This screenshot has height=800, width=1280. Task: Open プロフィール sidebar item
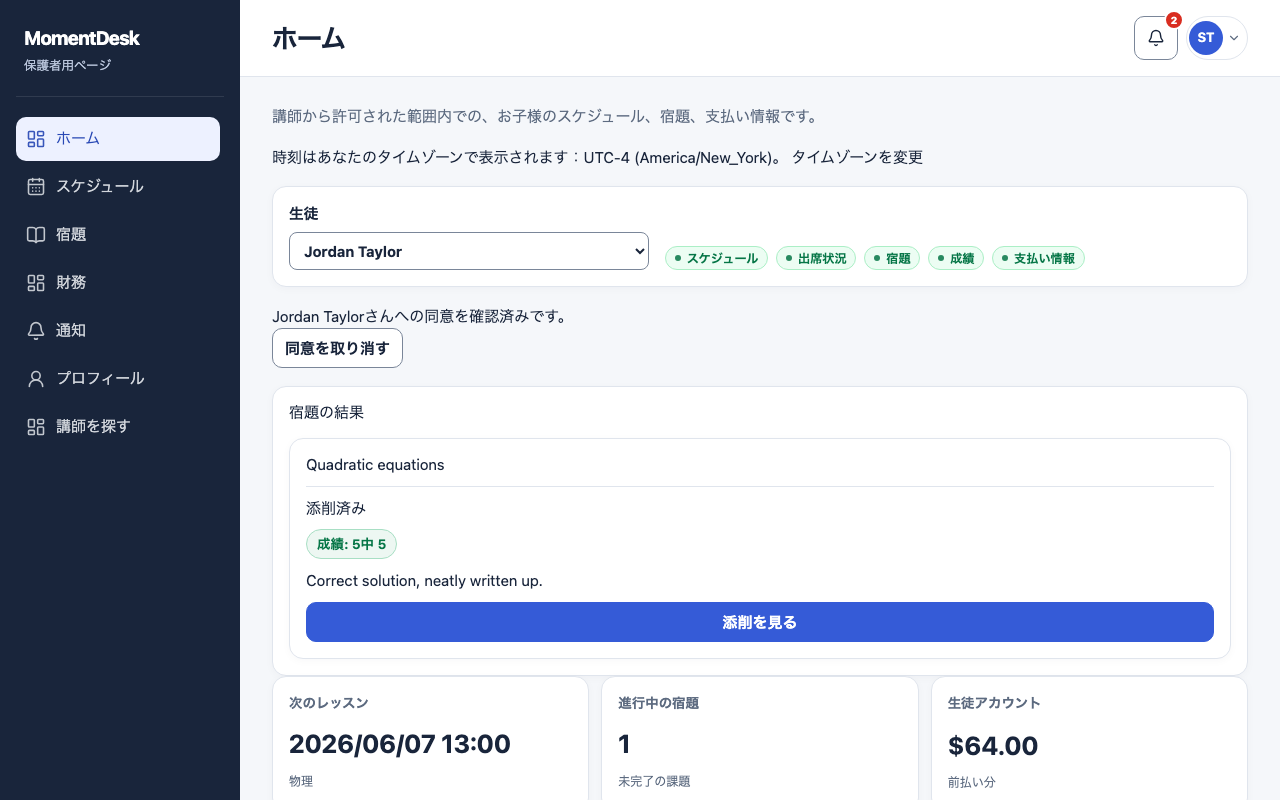click(118, 379)
